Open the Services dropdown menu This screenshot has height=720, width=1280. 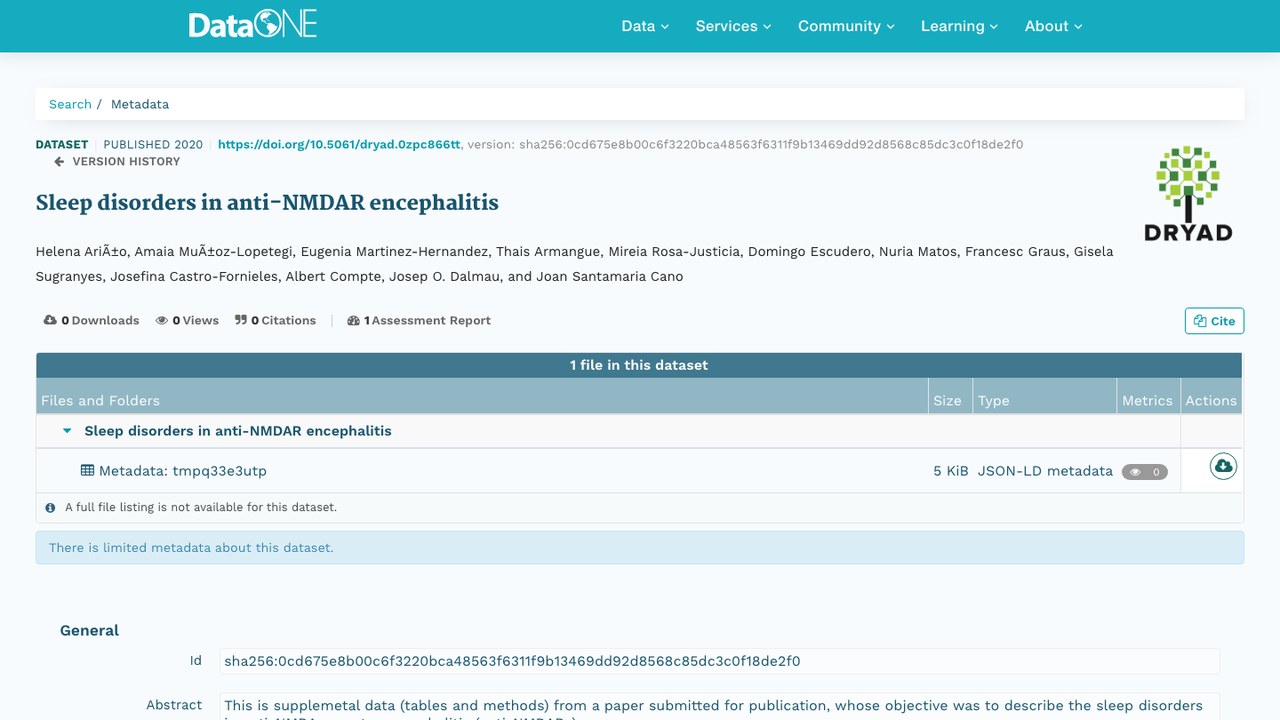tap(733, 26)
